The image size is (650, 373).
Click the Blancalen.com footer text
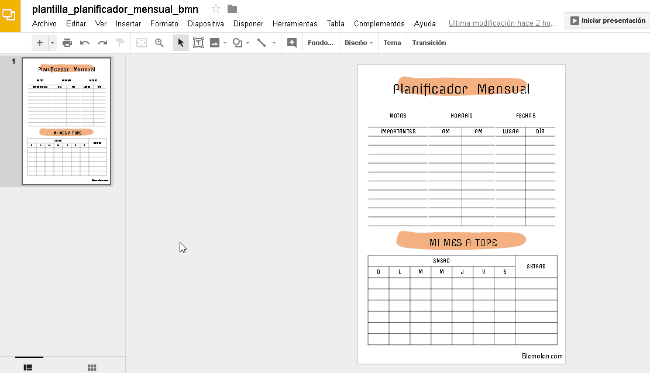coord(542,356)
